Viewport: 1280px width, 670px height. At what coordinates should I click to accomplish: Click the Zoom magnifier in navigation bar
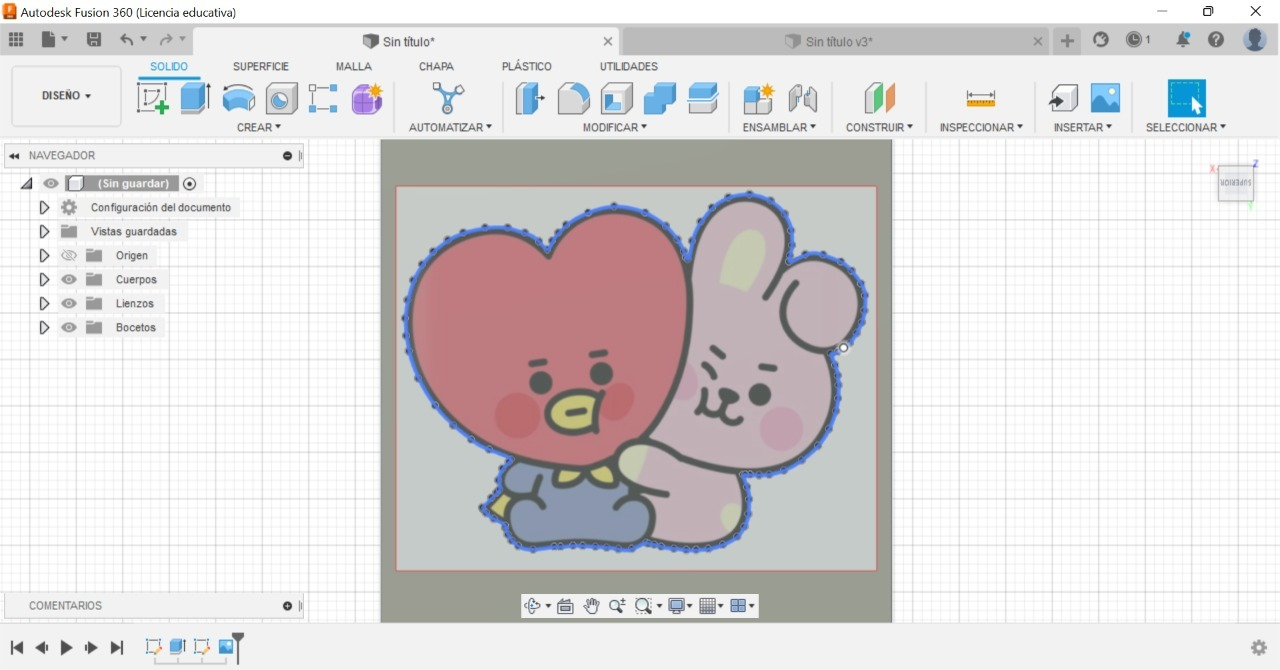click(x=617, y=606)
